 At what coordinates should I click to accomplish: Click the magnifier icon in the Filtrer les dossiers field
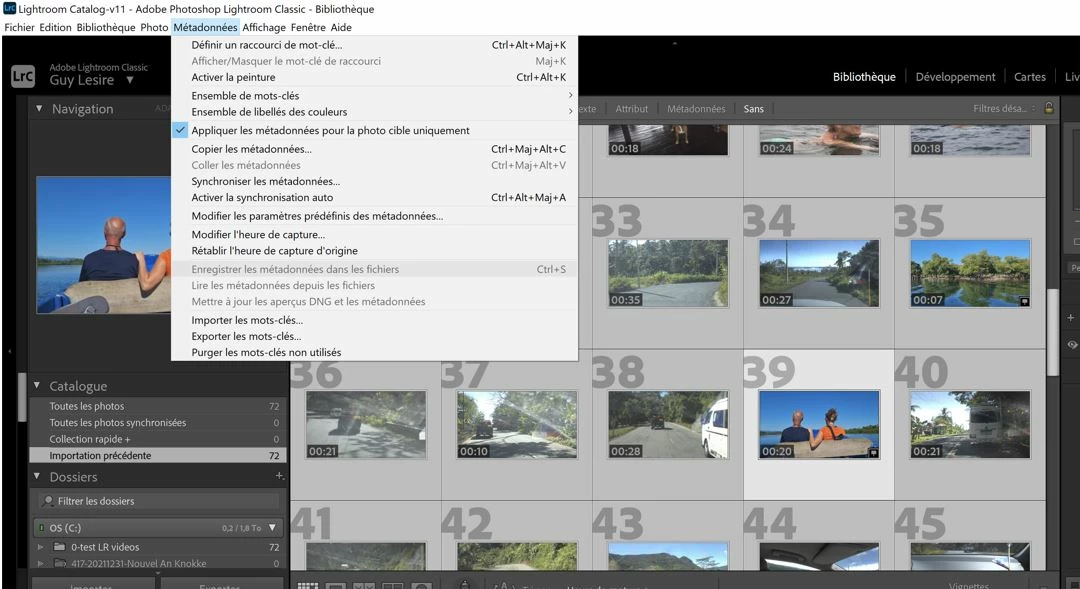pyautogui.click(x=48, y=501)
